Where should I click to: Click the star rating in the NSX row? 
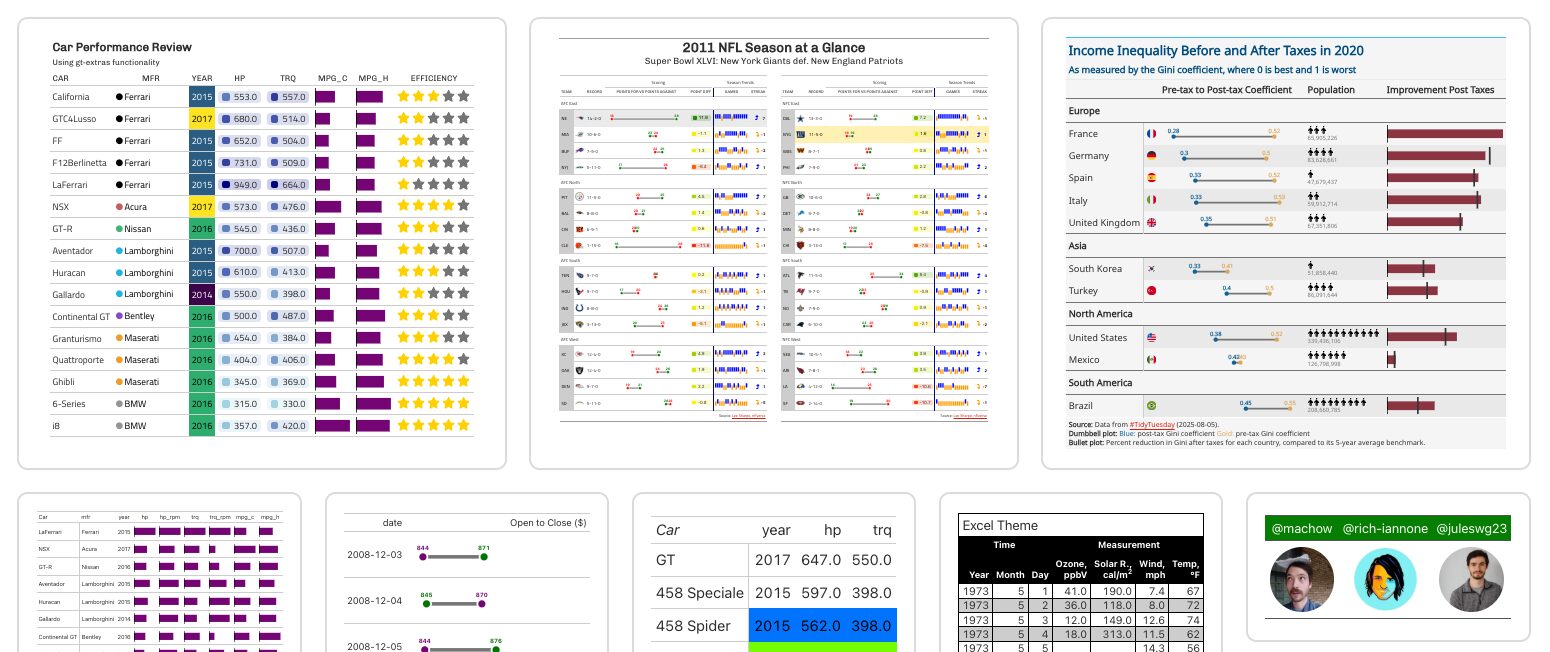coord(433,207)
